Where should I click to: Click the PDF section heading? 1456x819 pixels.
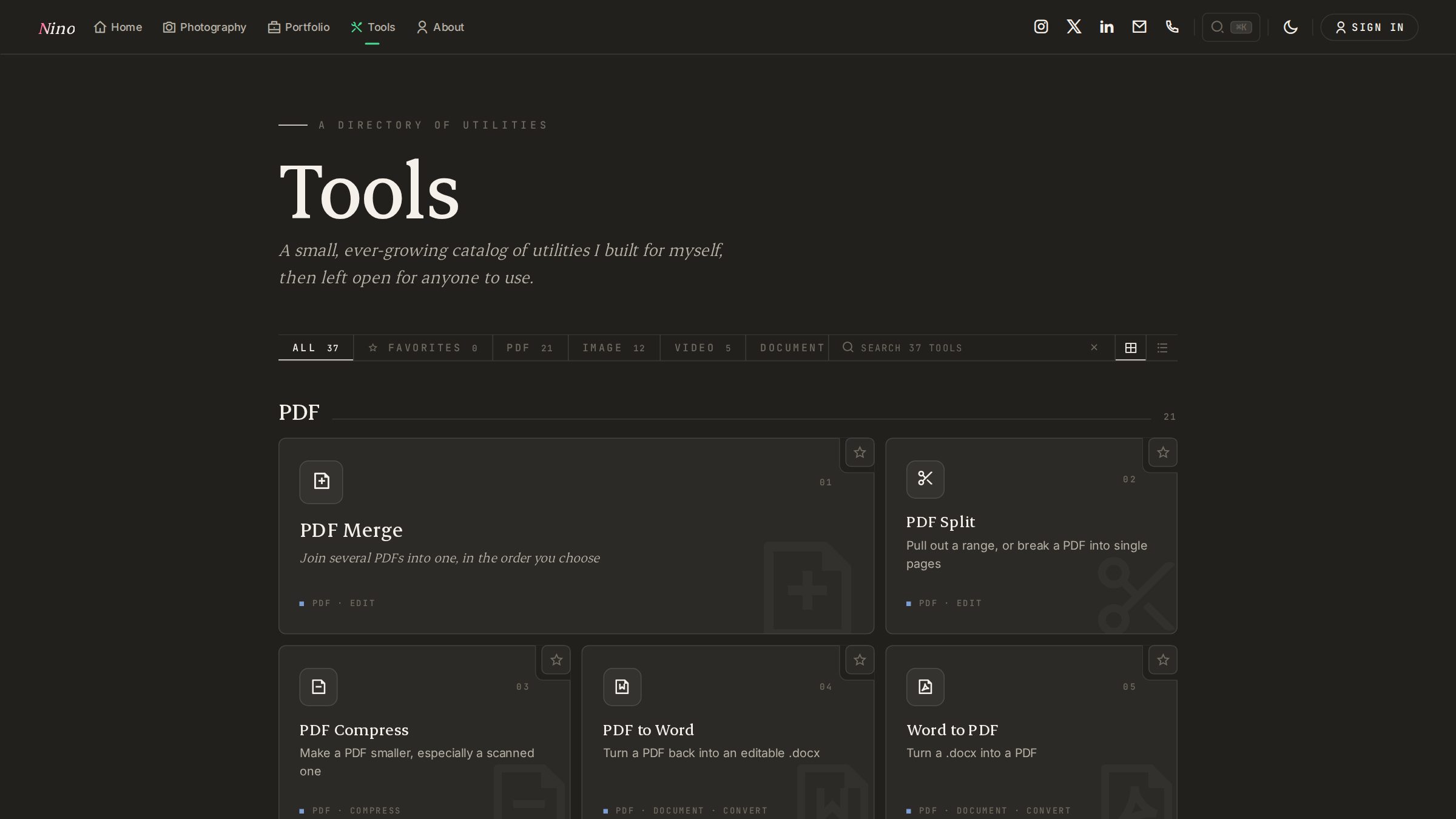tap(299, 413)
